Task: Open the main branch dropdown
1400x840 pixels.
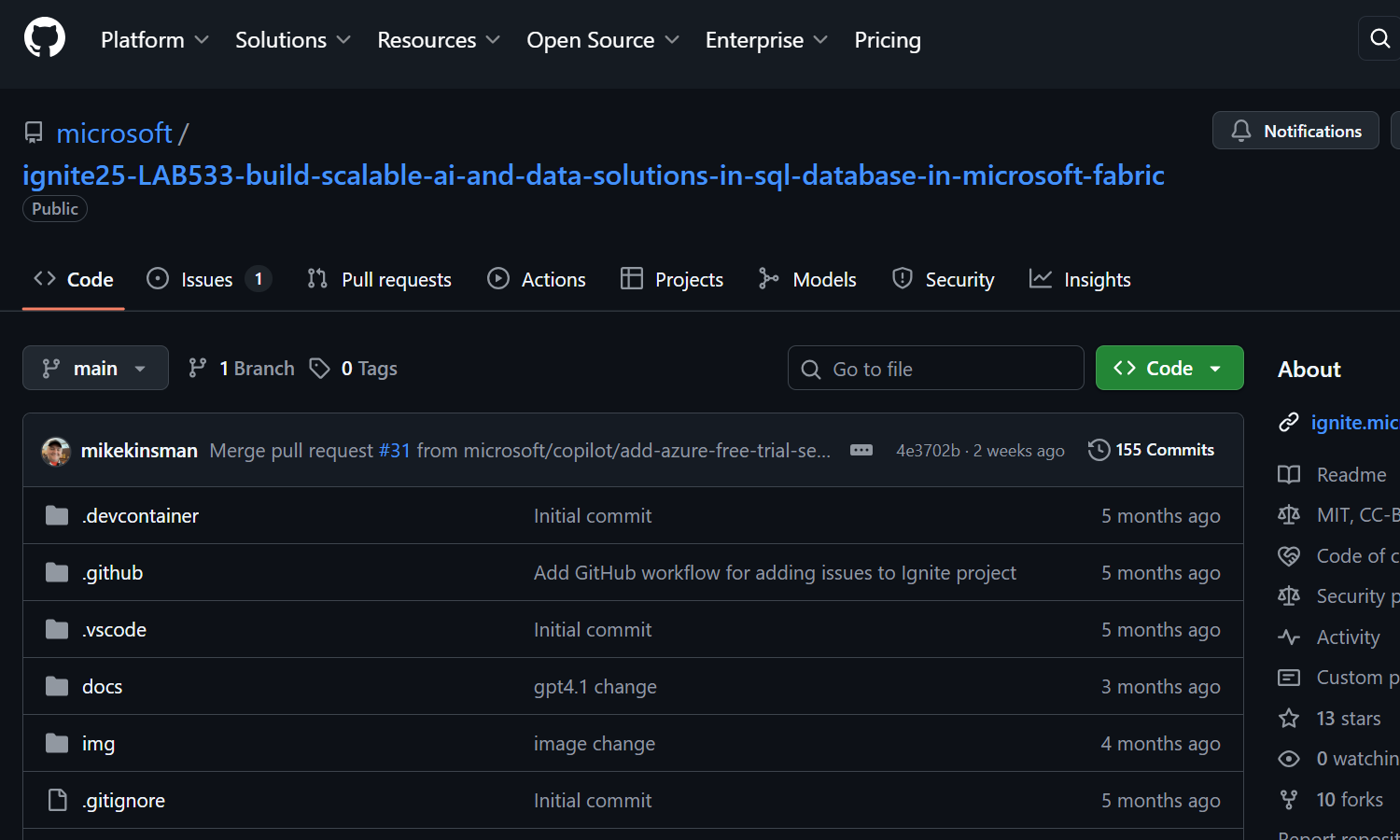Action: (95, 369)
